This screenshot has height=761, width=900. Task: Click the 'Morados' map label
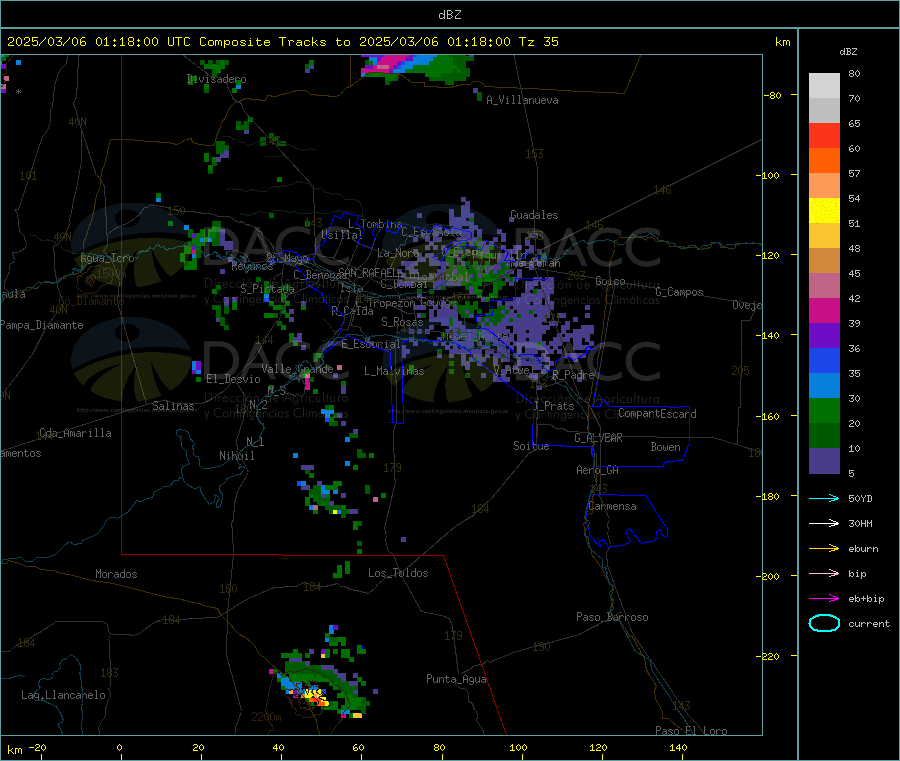click(x=117, y=574)
